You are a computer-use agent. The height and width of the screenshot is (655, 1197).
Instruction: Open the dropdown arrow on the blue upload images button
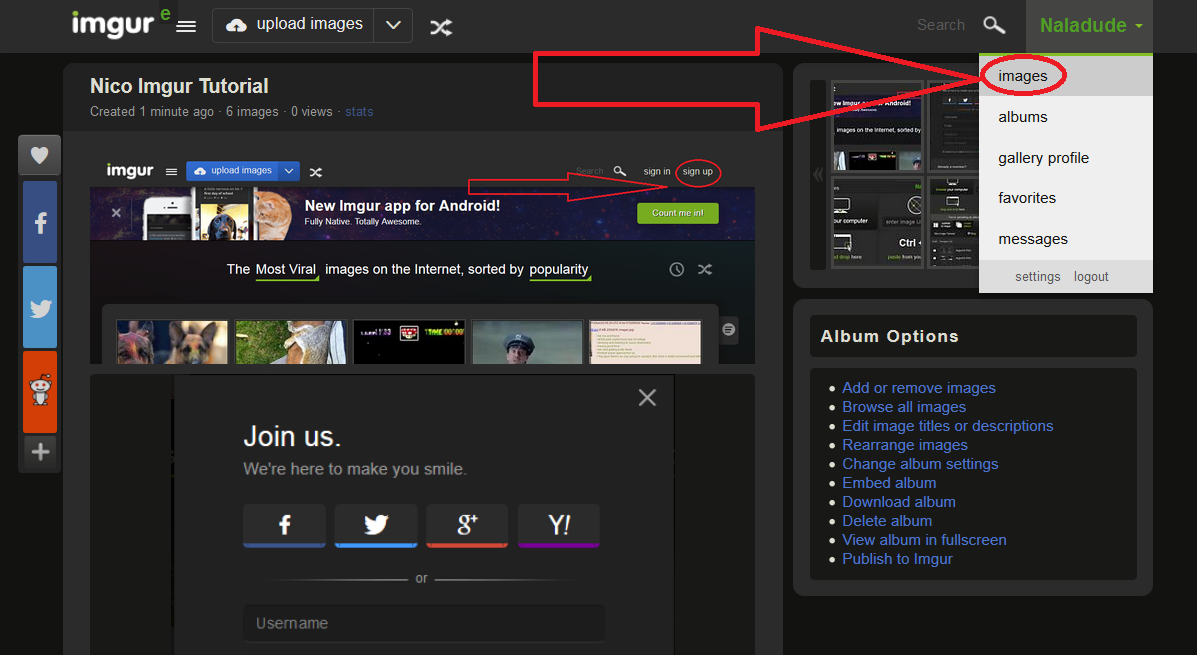point(289,171)
